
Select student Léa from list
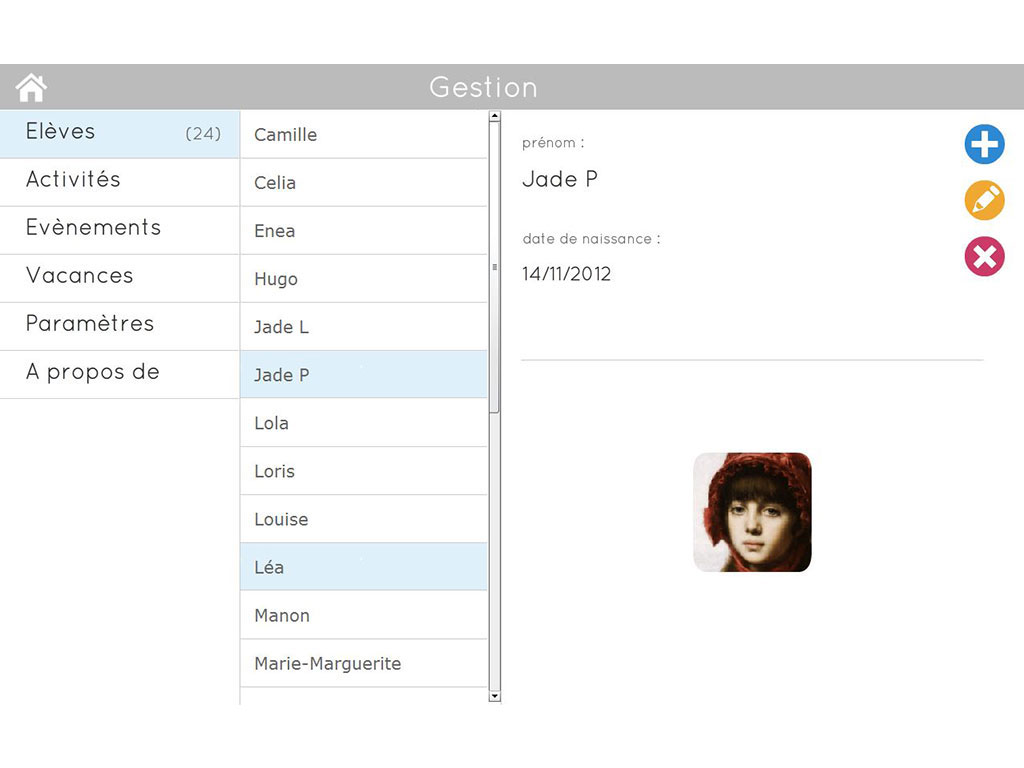click(x=363, y=567)
